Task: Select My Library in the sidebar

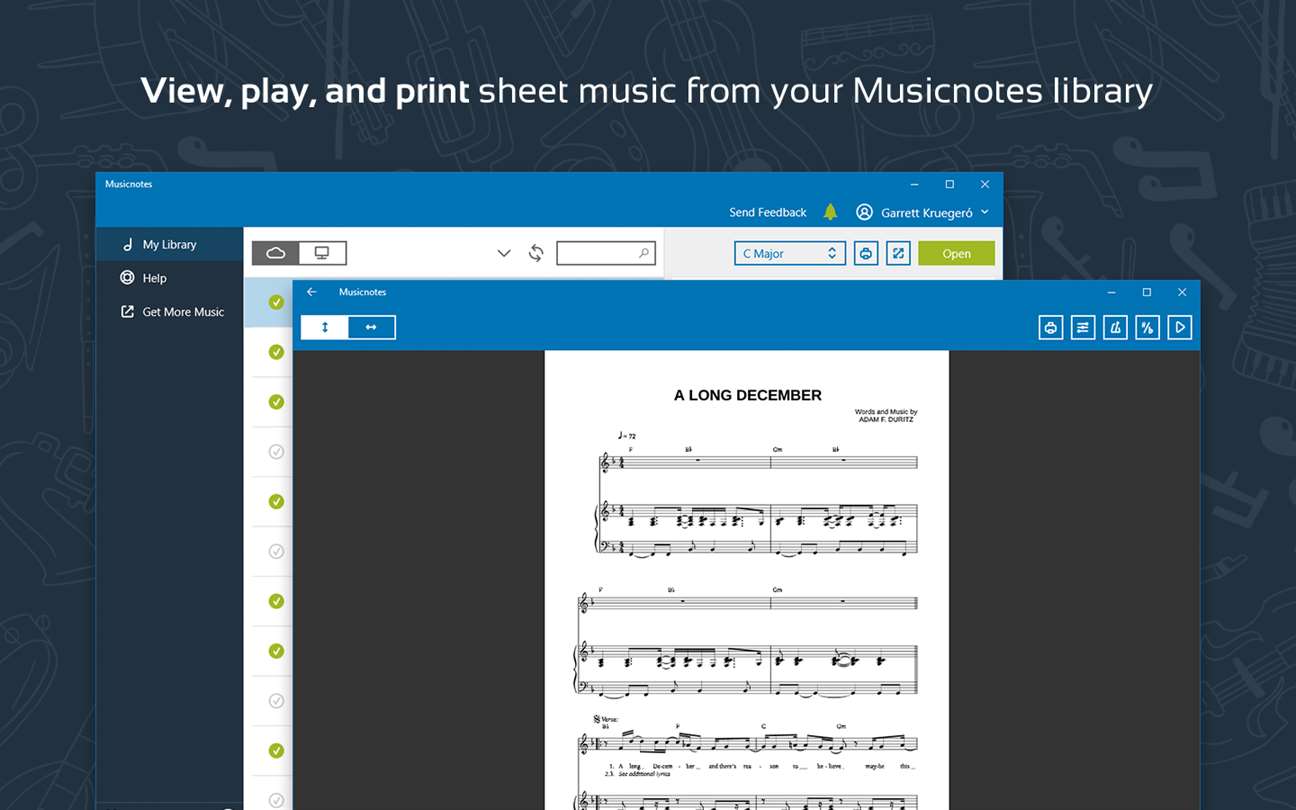Action: 170,244
